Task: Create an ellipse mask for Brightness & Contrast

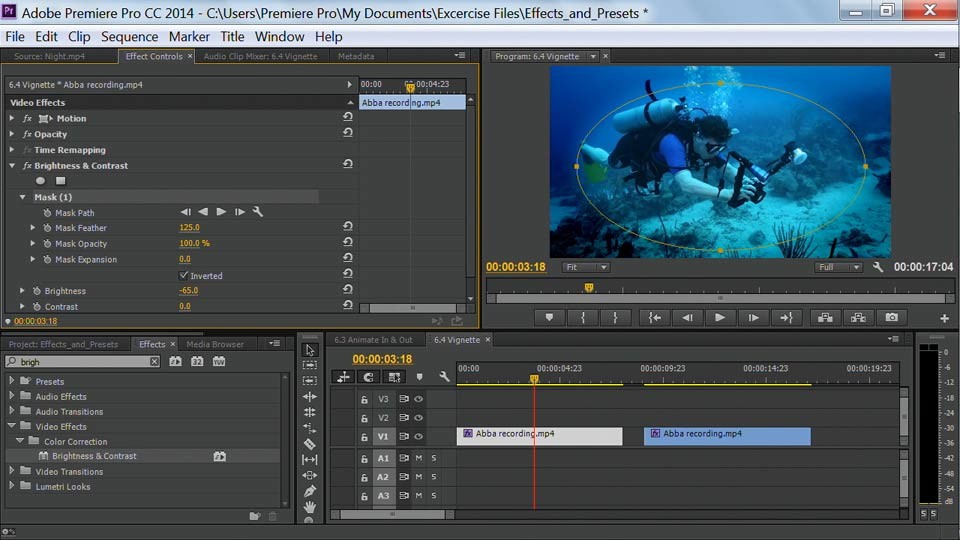Action: coord(40,181)
